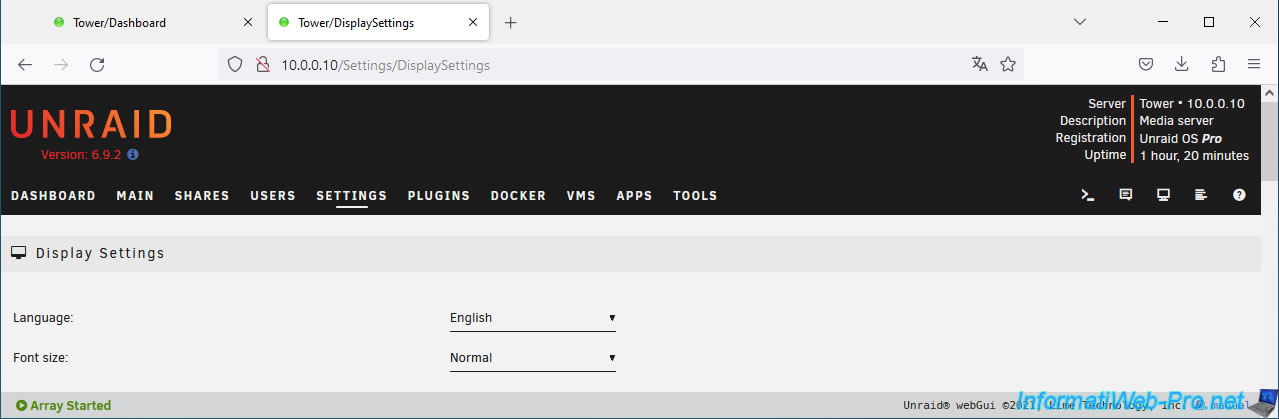The width and height of the screenshot is (1279, 419).
Task: Open the extensions puzzle icon
Action: coord(1217,64)
